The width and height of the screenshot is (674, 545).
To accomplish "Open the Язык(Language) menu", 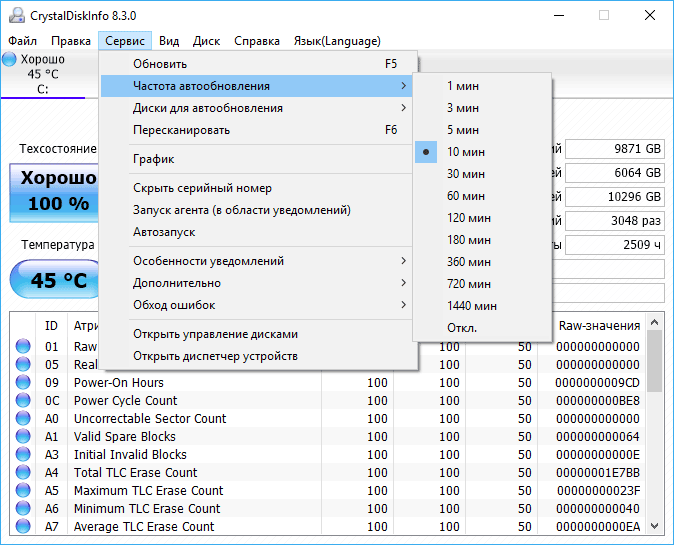I will click(x=337, y=41).
